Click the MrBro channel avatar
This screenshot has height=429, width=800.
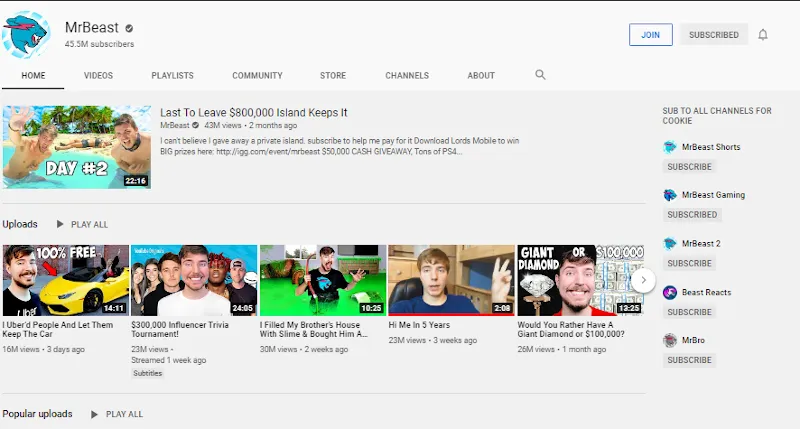(669, 340)
